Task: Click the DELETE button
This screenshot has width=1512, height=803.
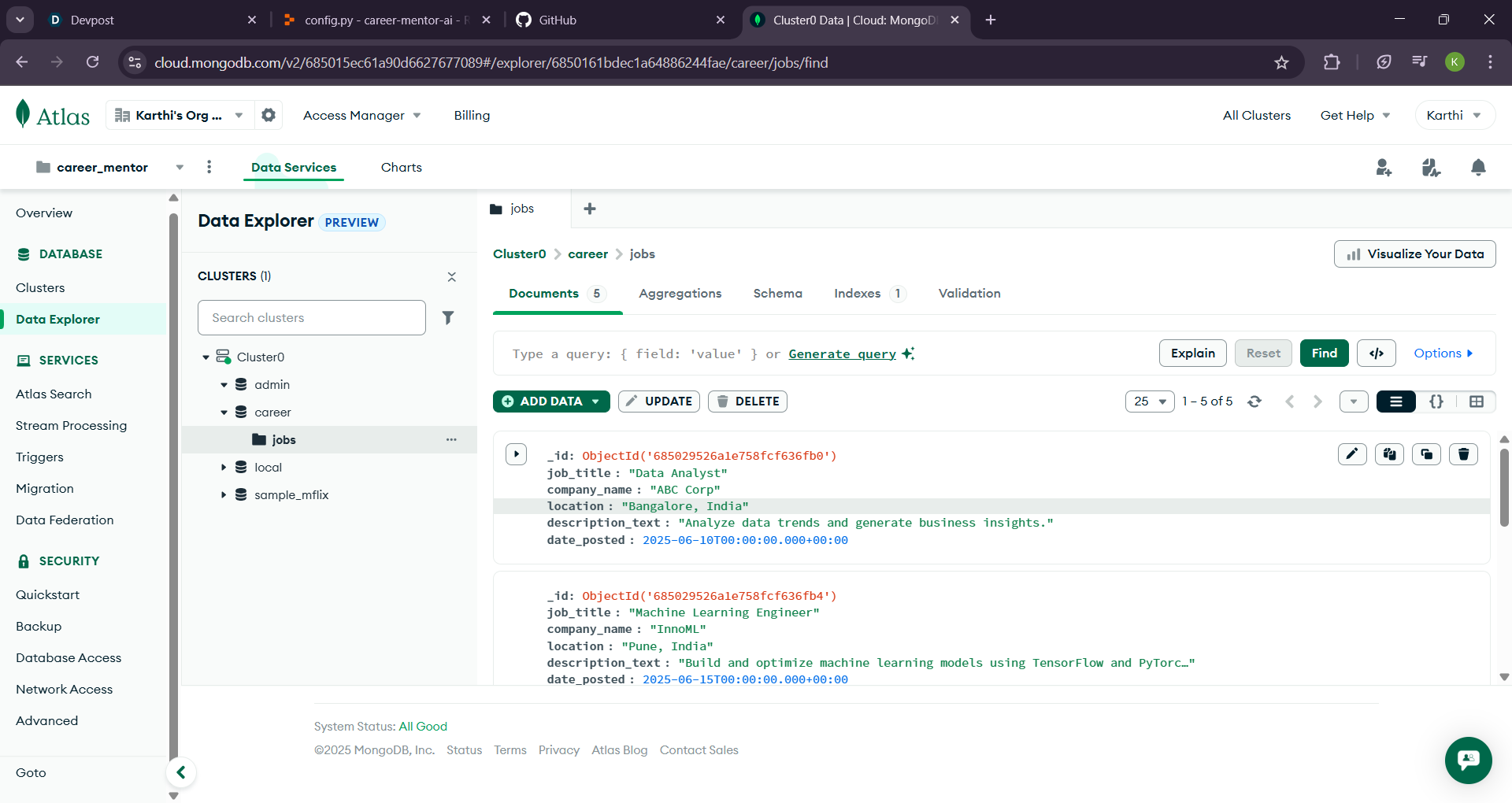Action: 747,401
